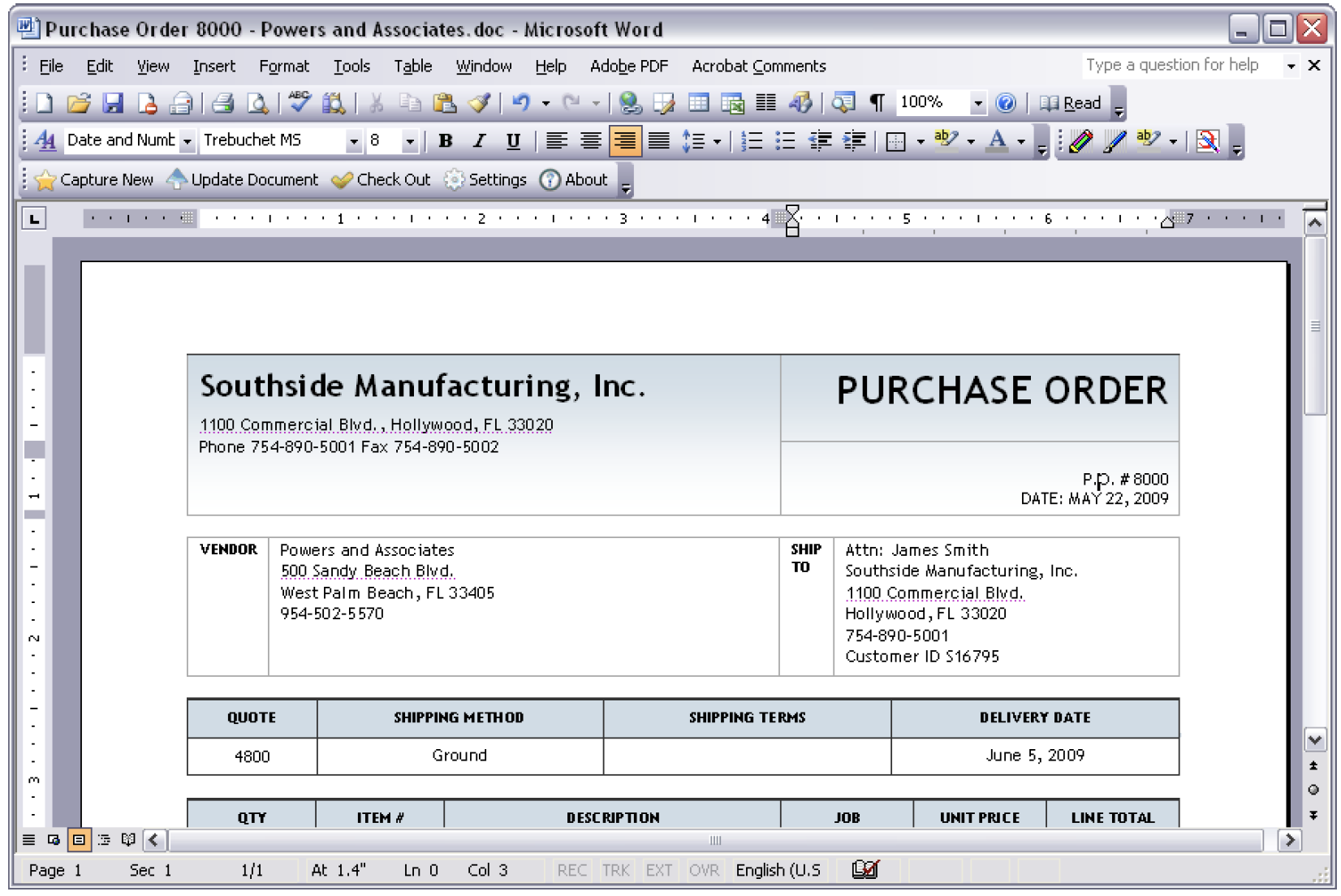This screenshot has height=896, width=1341.
Task: Increase the paragraph indent
Action: pos(854,140)
